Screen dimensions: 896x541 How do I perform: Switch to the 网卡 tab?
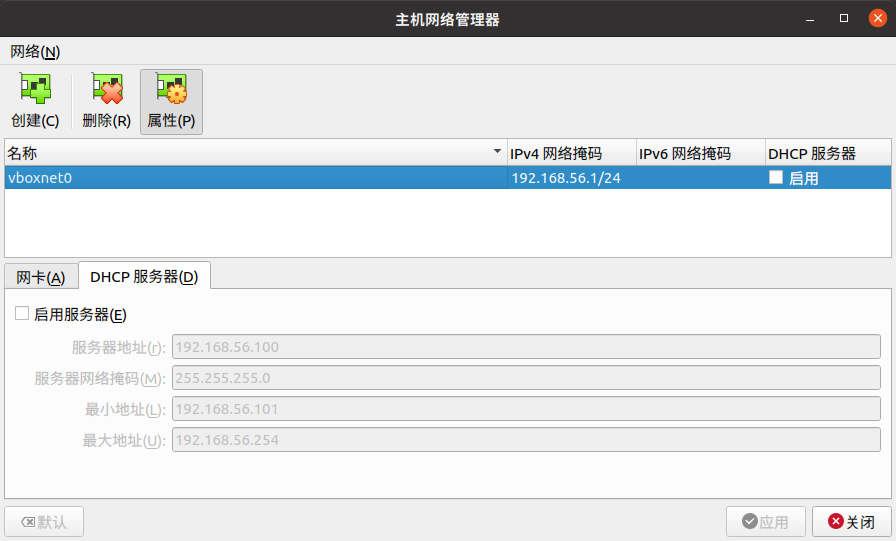coord(41,277)
